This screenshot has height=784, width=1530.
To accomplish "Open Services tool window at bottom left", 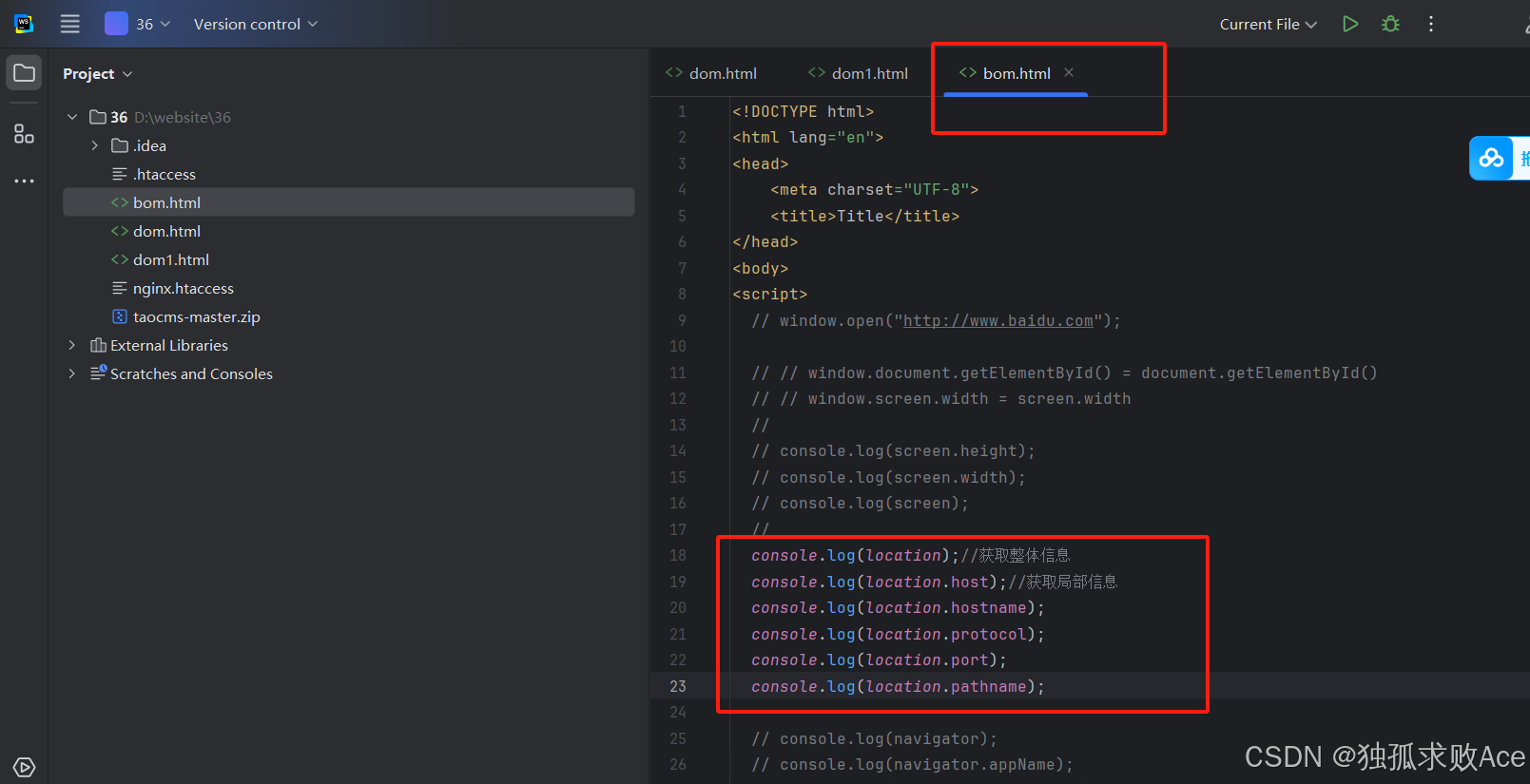I will click(24, 767).
